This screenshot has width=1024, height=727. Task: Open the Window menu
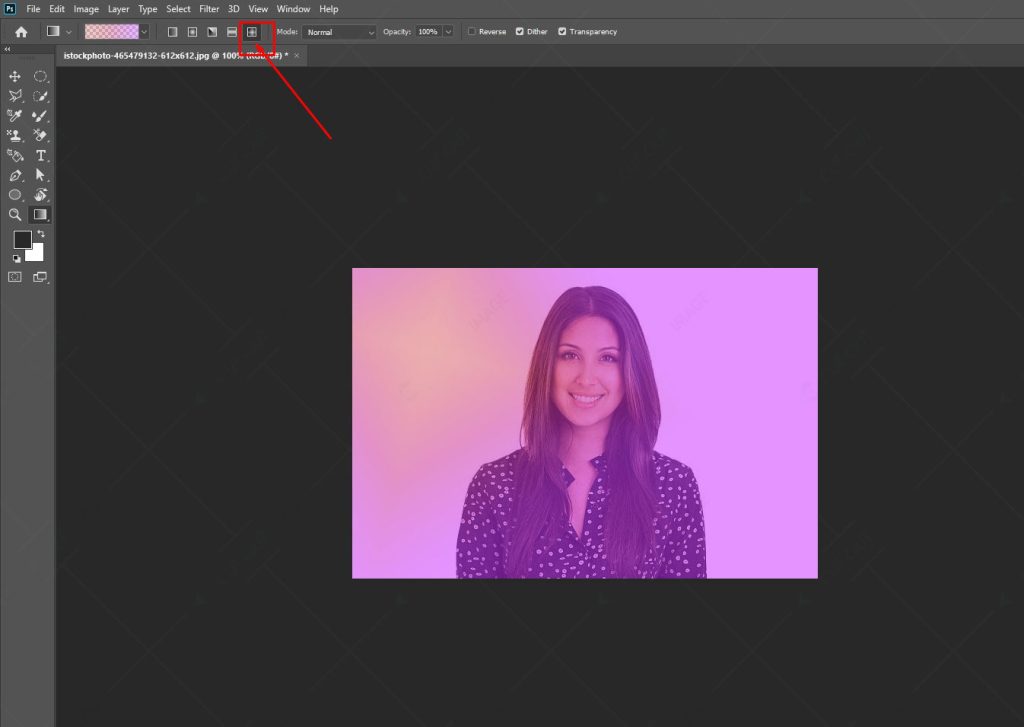point(293,8)
